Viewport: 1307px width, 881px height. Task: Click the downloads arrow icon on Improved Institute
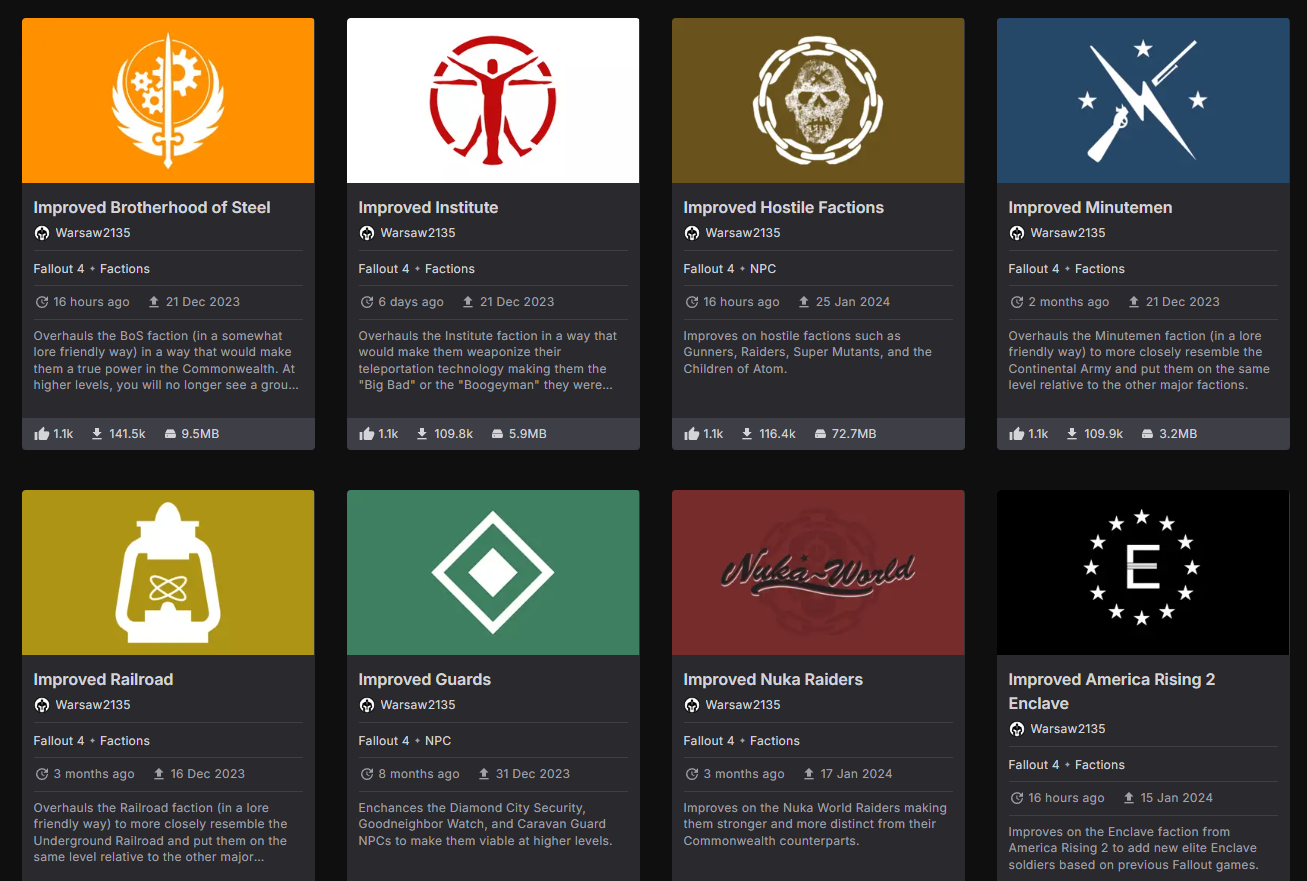(x=422, y=434)
